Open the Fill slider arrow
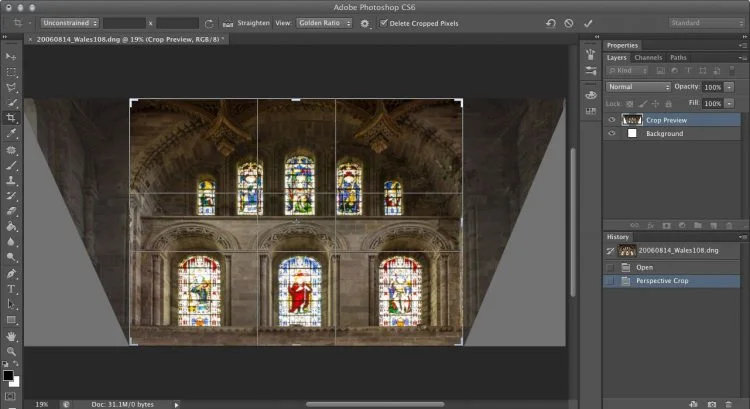Screen dimensions: 750x409 (x=729, y=103)
